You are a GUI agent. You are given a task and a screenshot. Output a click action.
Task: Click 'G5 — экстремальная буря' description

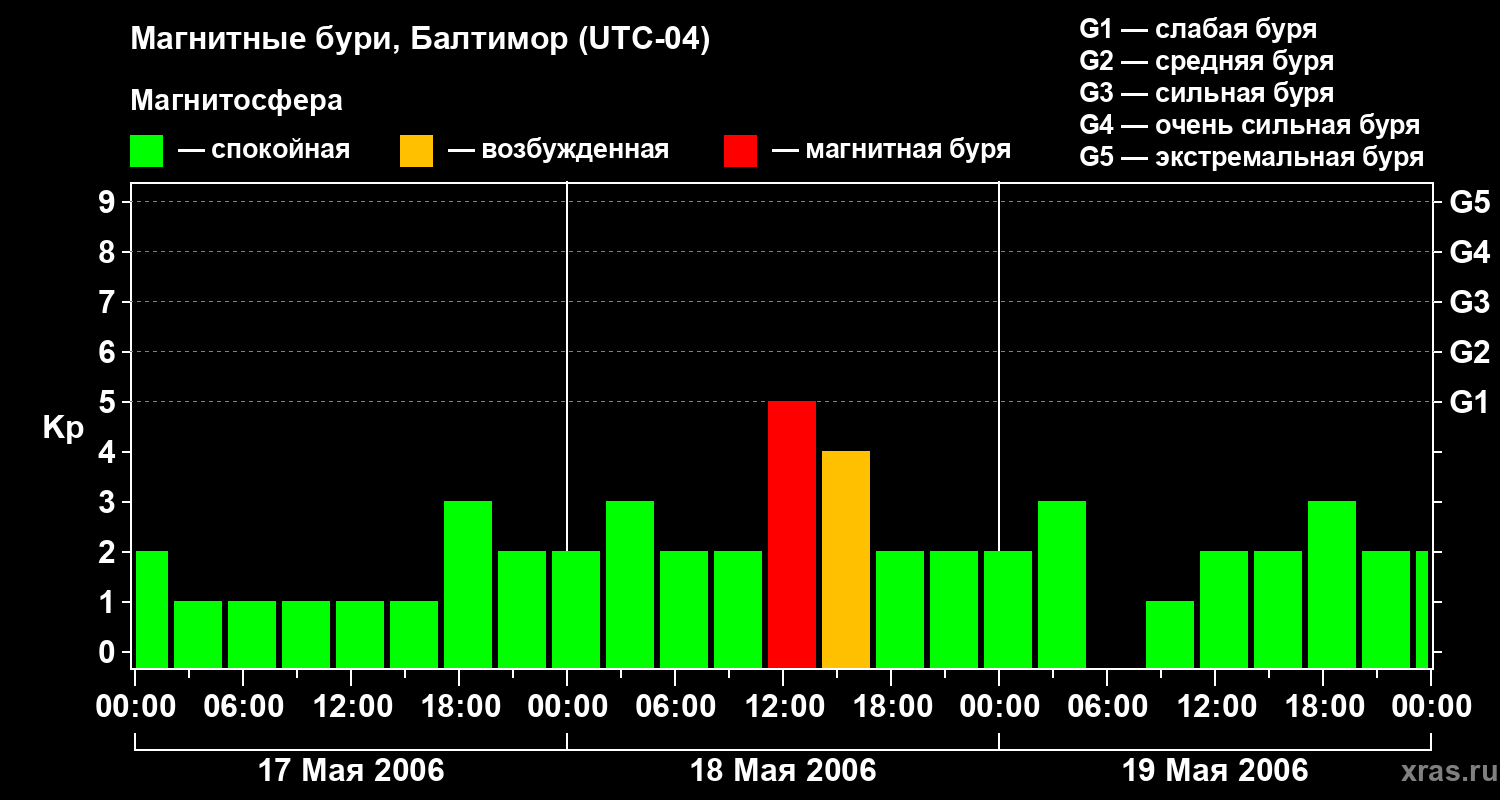pos(1251,157)
